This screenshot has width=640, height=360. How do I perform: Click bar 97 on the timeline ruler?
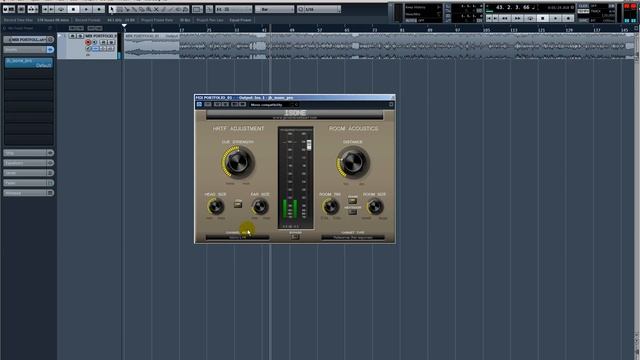pos(458,30)
